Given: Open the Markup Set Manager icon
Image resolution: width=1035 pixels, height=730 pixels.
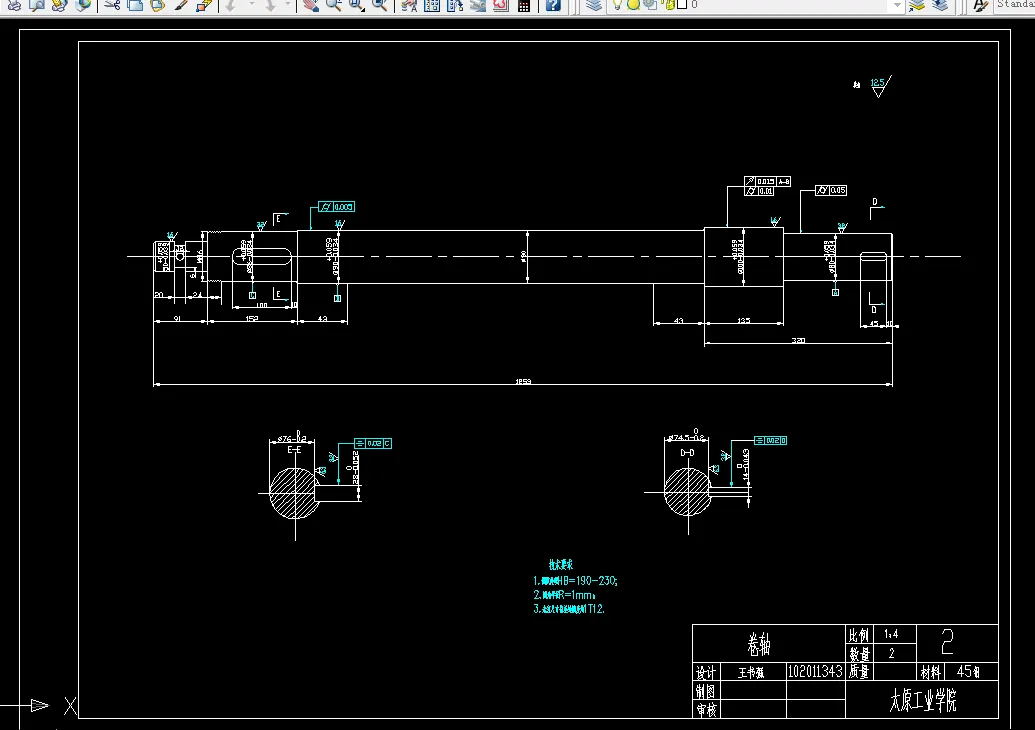Looking at the screenshot, I should tap(501, 5).
